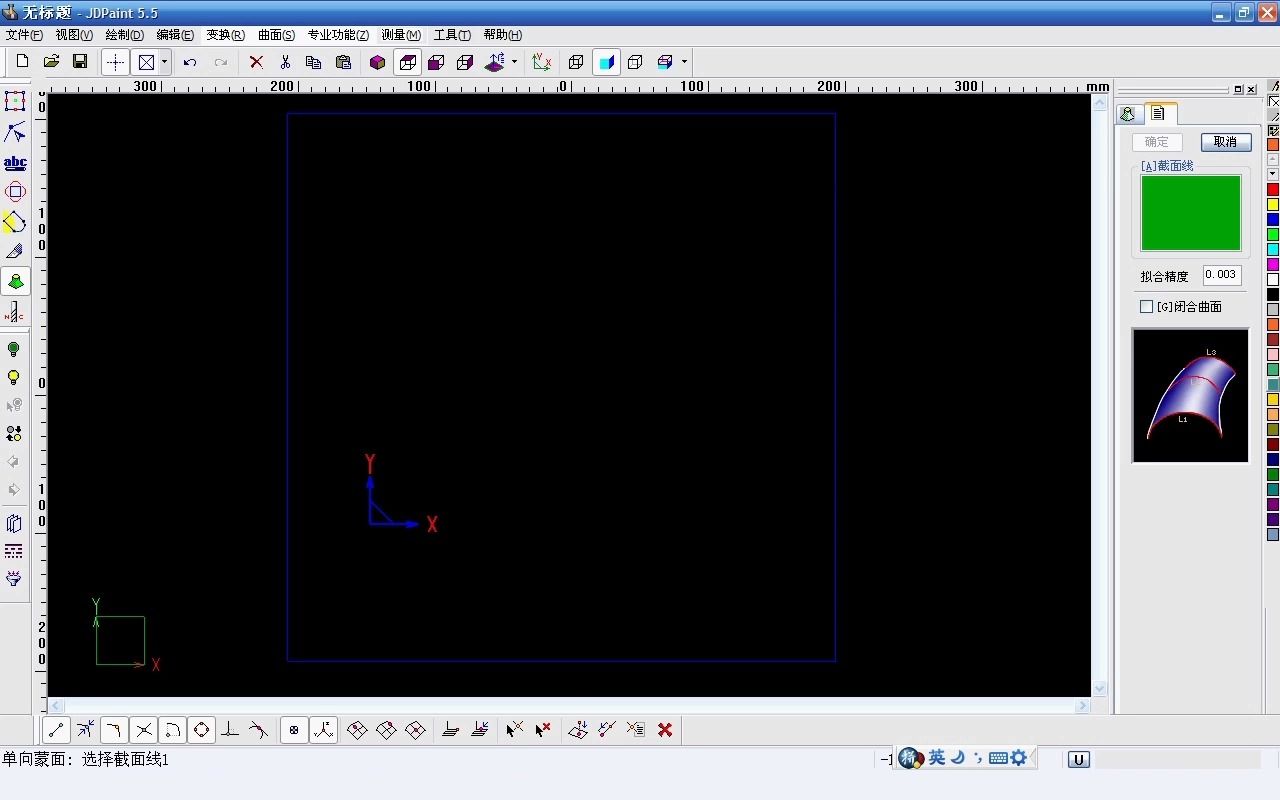Click the red X cancel icon on bottom toolbar
The width and height of the screenshot is (1280, 800).
click(x=664, y=729)
